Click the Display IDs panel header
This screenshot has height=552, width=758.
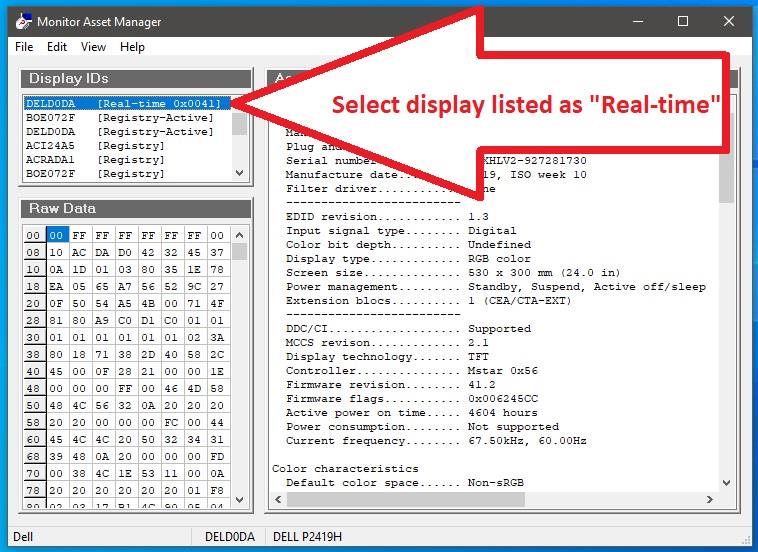point(136,78)
